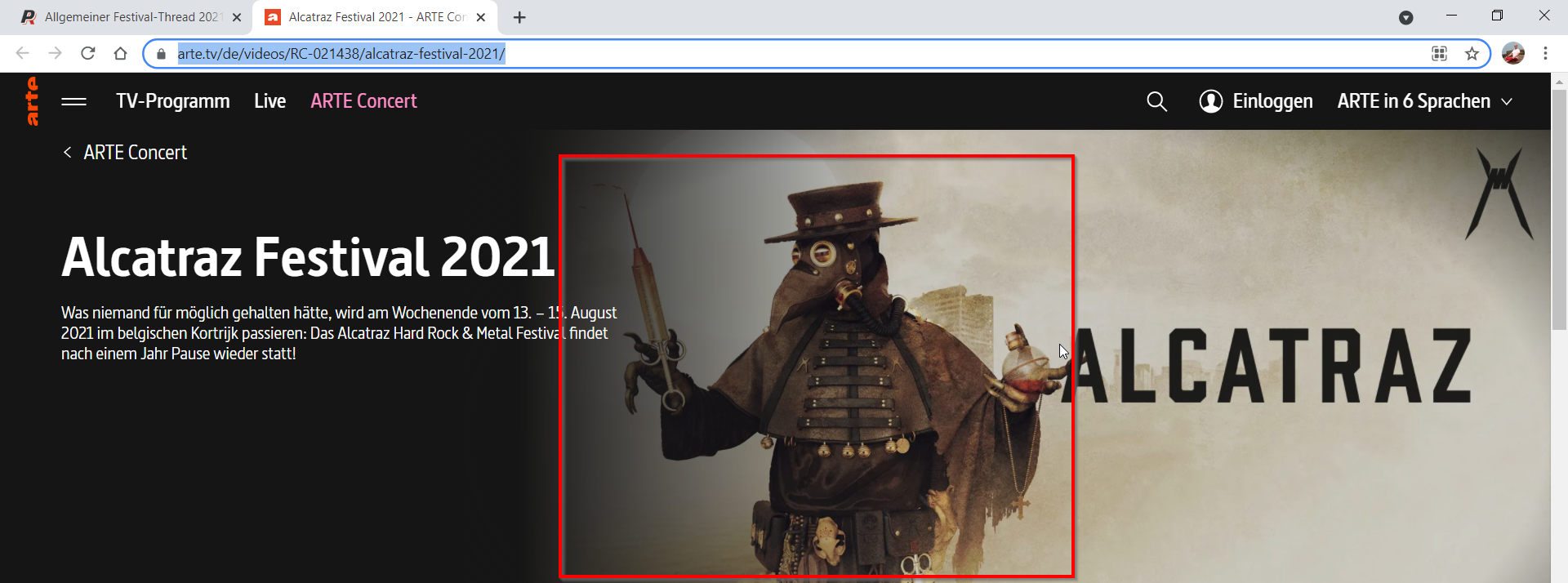Bookmark this page with the star icon

point(1472,54)
